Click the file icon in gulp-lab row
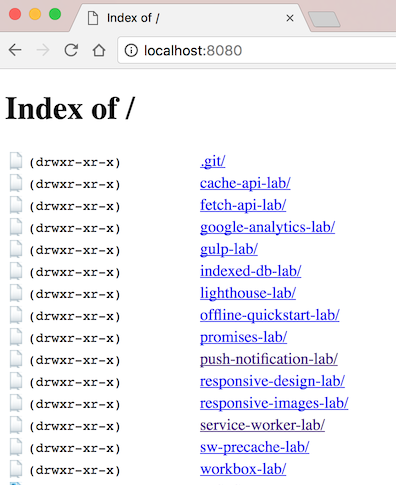Viewport: 396px width, 485px height. tap(16, 249)
